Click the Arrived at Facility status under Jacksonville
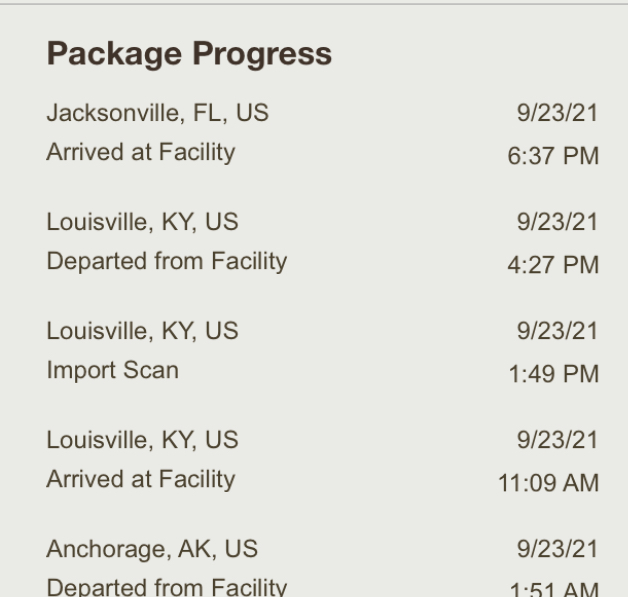Image resolution: width=628 pixels, height=597 pixels. tap(141, 153)
